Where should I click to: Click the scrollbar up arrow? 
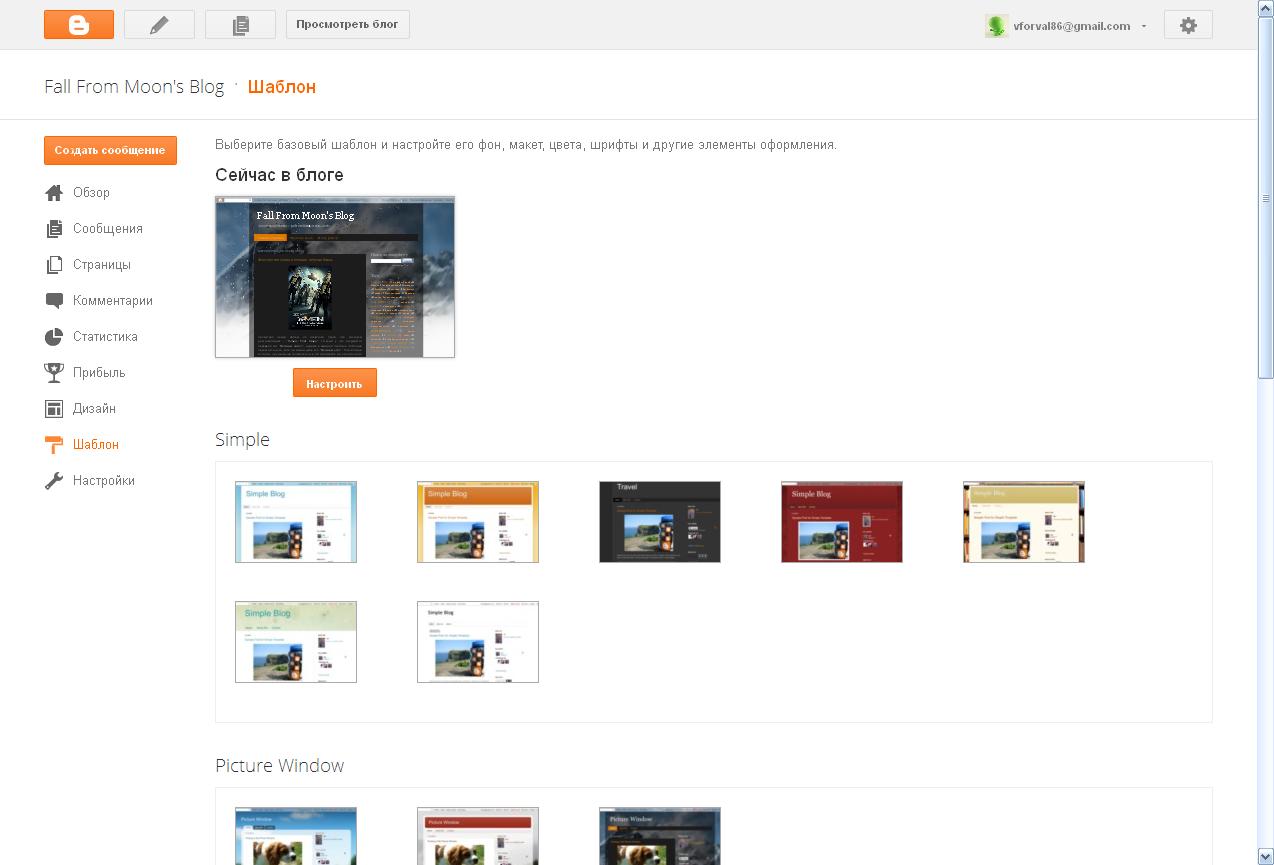tap(1265, 8)
